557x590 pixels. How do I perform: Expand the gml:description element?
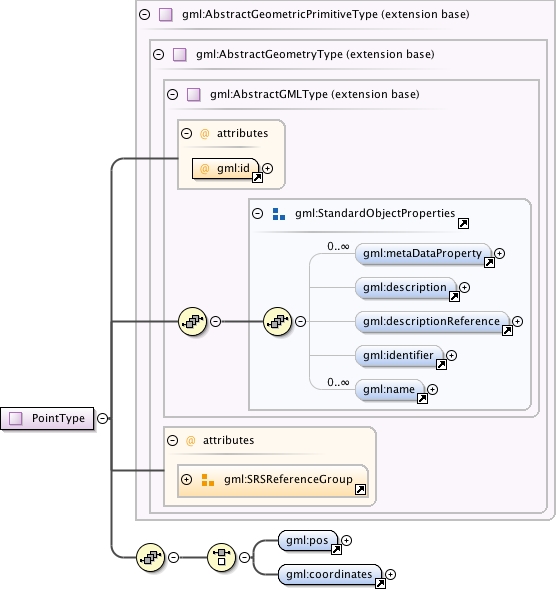pos(464,287)
